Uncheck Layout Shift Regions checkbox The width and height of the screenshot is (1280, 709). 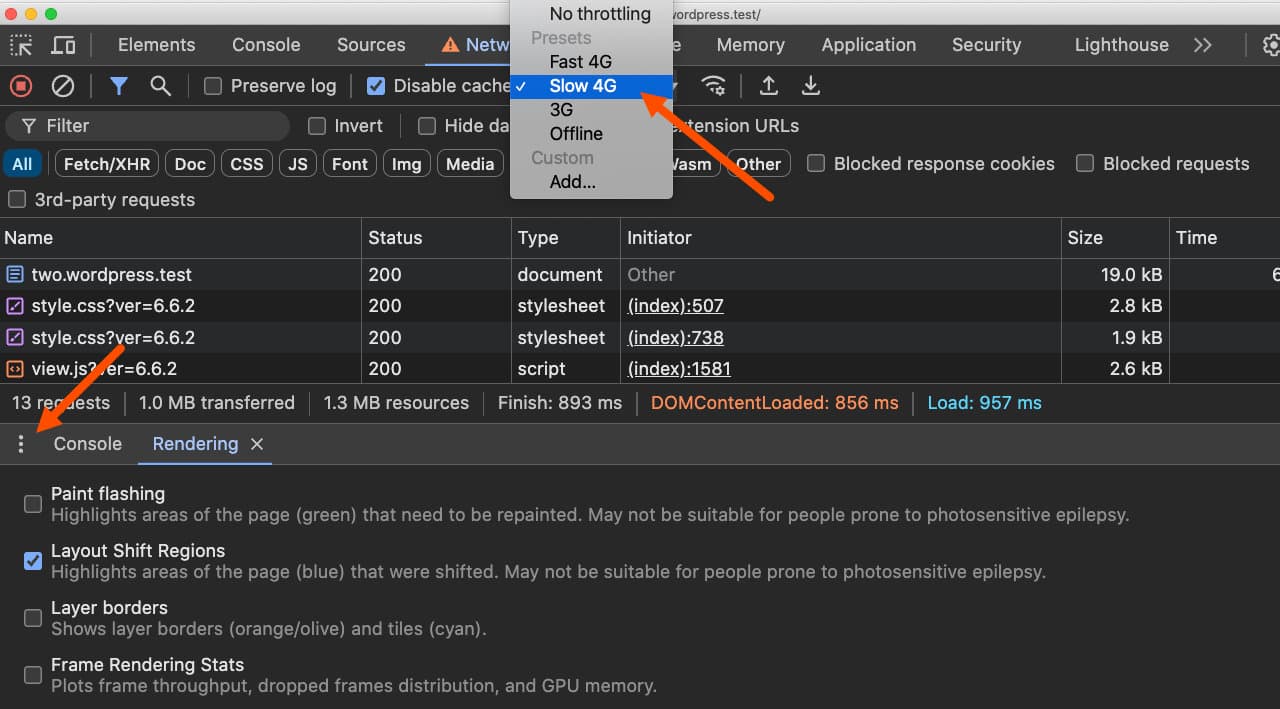33,561
